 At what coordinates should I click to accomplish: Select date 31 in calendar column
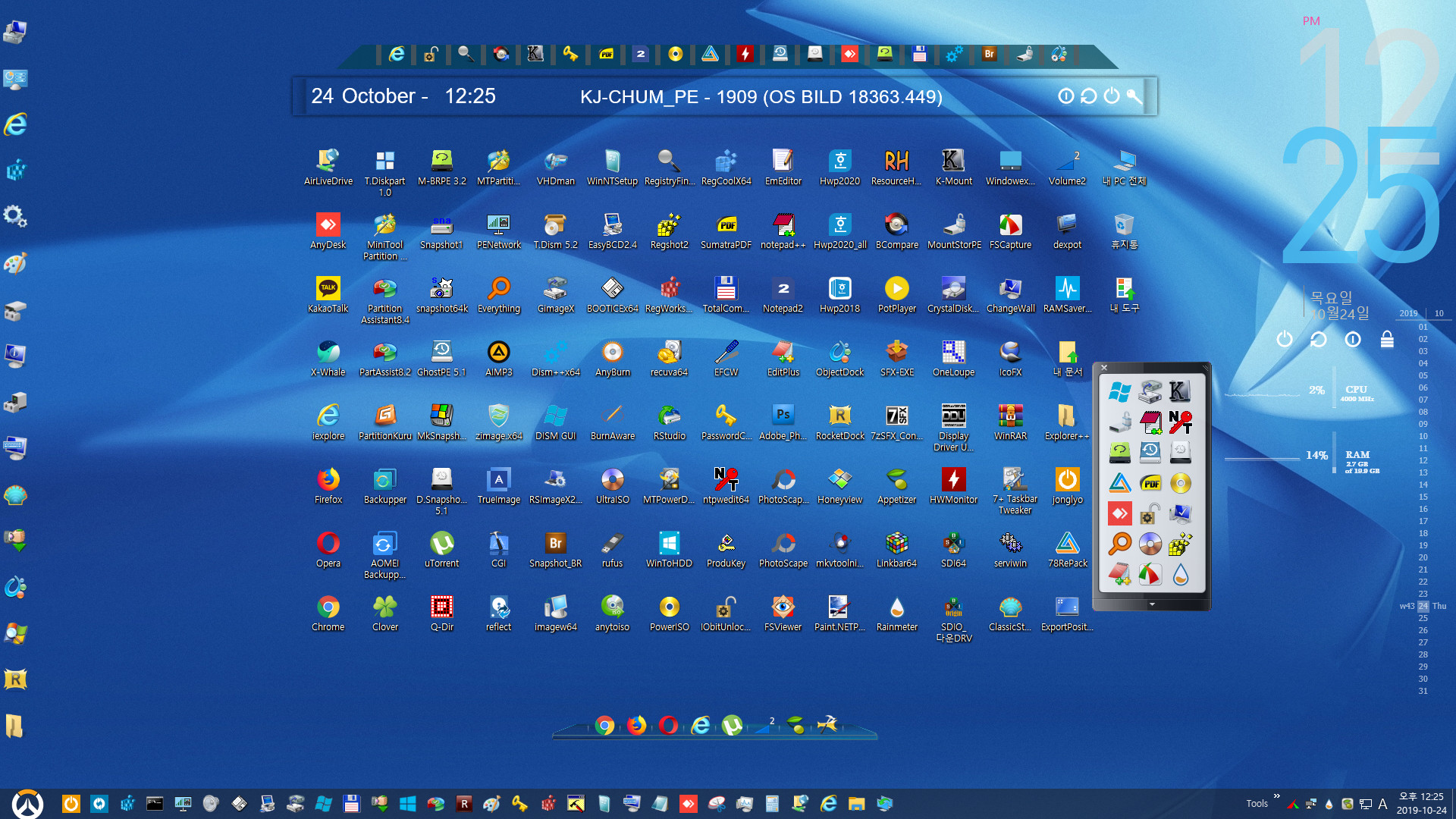[x=1423, y=691]
